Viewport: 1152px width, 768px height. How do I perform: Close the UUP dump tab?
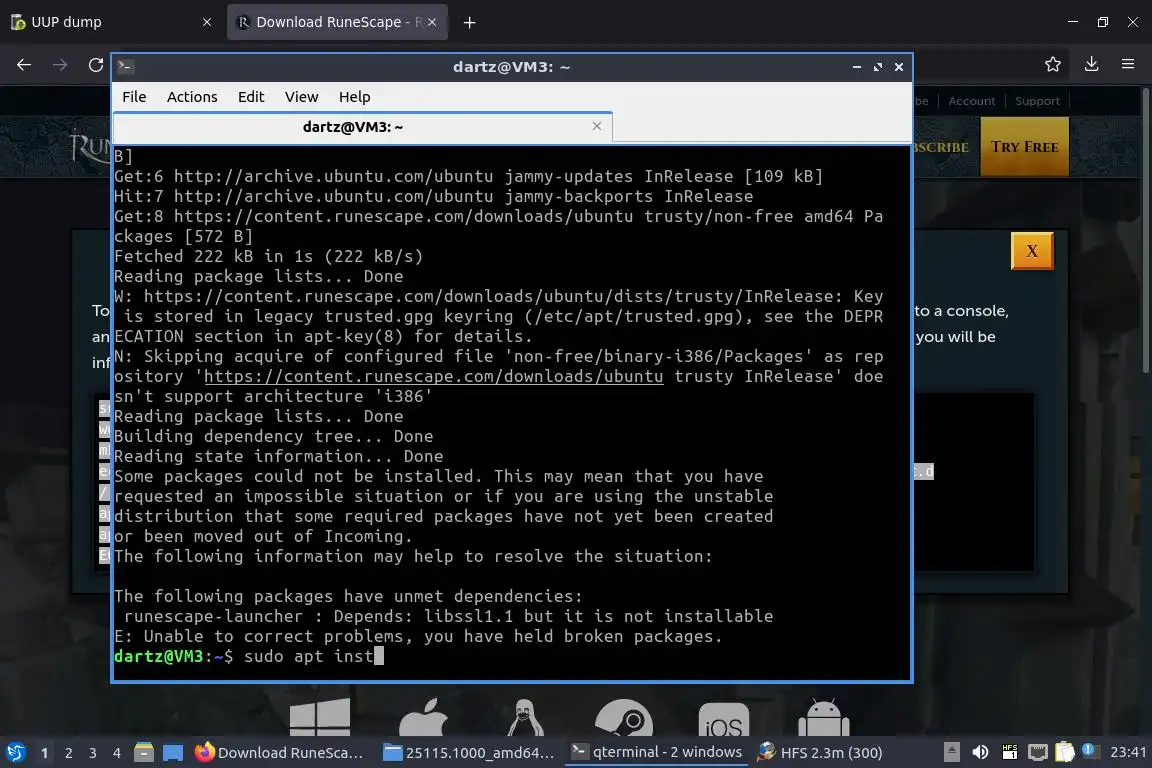(206, 22)
